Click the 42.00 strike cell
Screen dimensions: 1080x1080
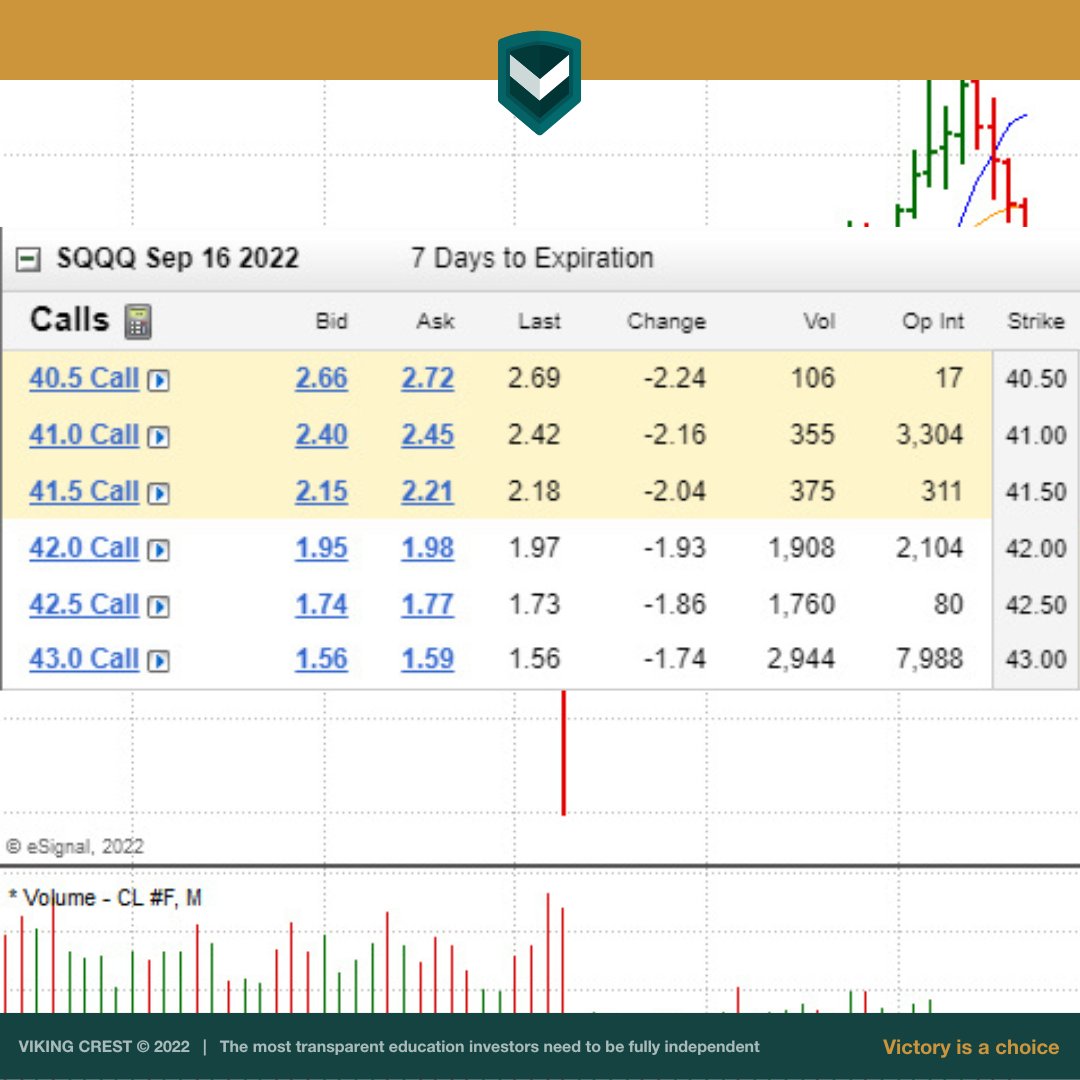(1036, 548)
